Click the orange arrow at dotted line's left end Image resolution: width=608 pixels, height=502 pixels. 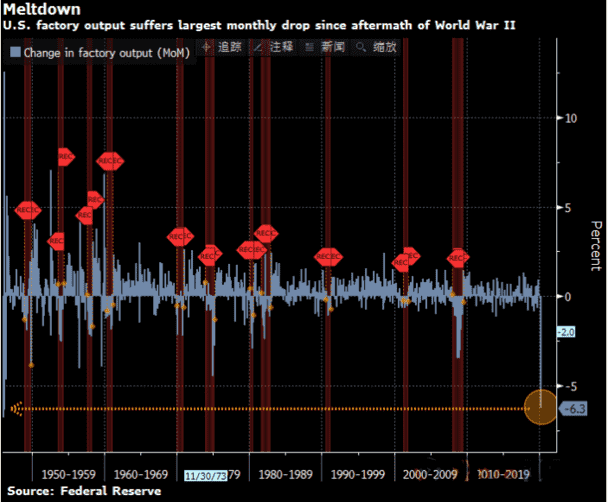15,408
